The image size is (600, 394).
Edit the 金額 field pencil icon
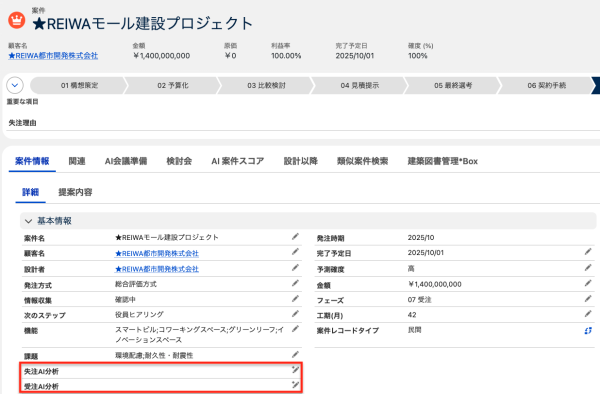pyautogui.click(x=588, y=283)
